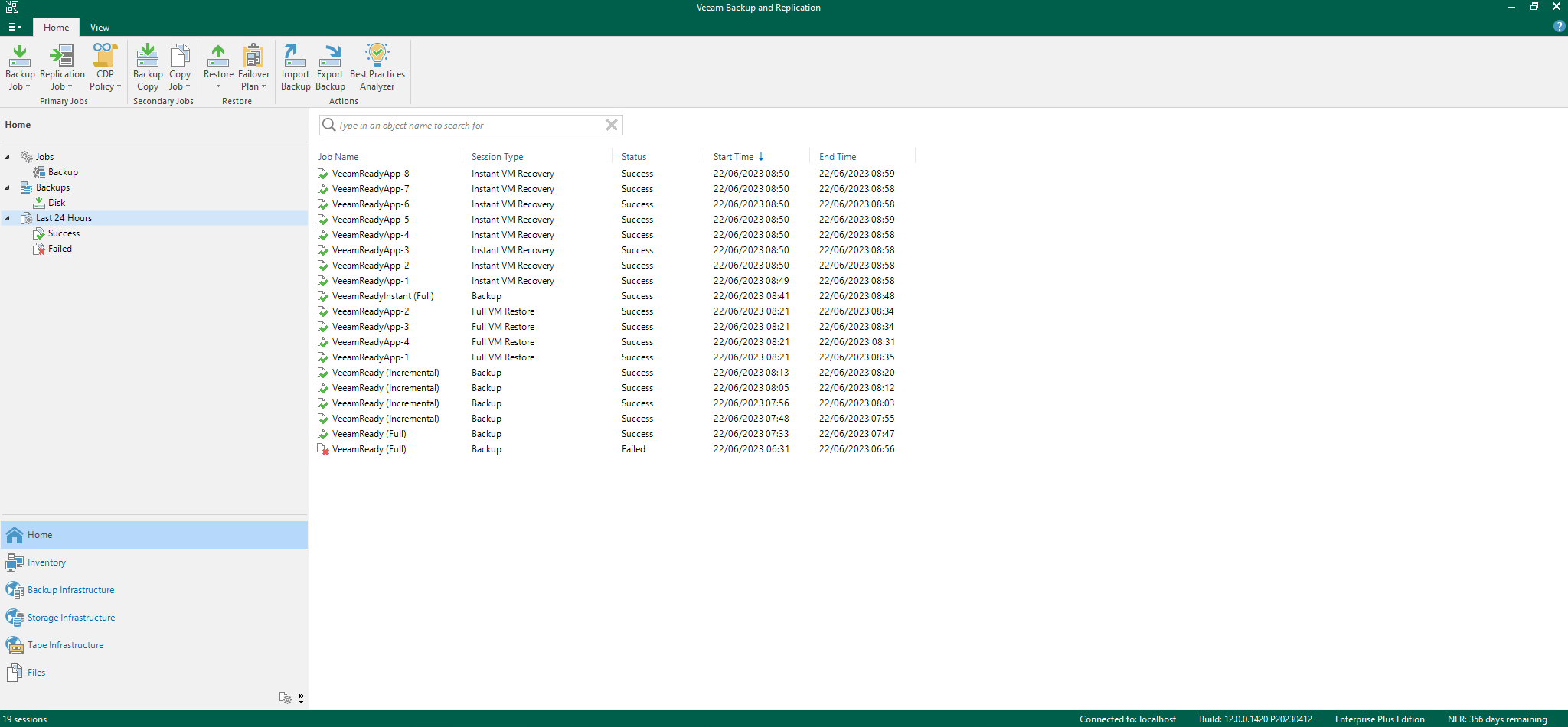Click the search magnifier icon
Screen dimensions: 1568x727
click(328, 125)
